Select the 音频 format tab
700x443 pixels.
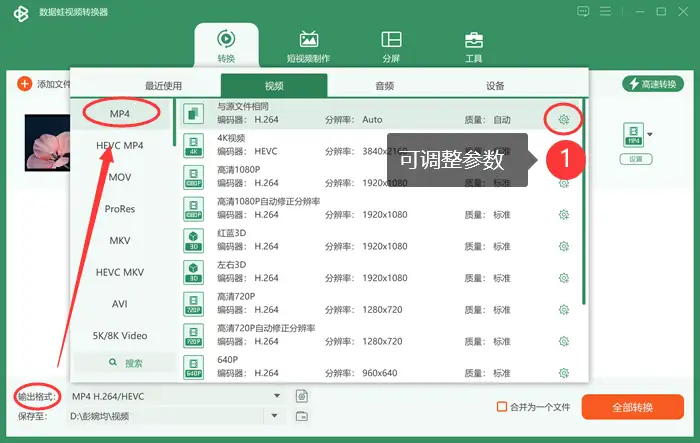[x=385, y=86]
